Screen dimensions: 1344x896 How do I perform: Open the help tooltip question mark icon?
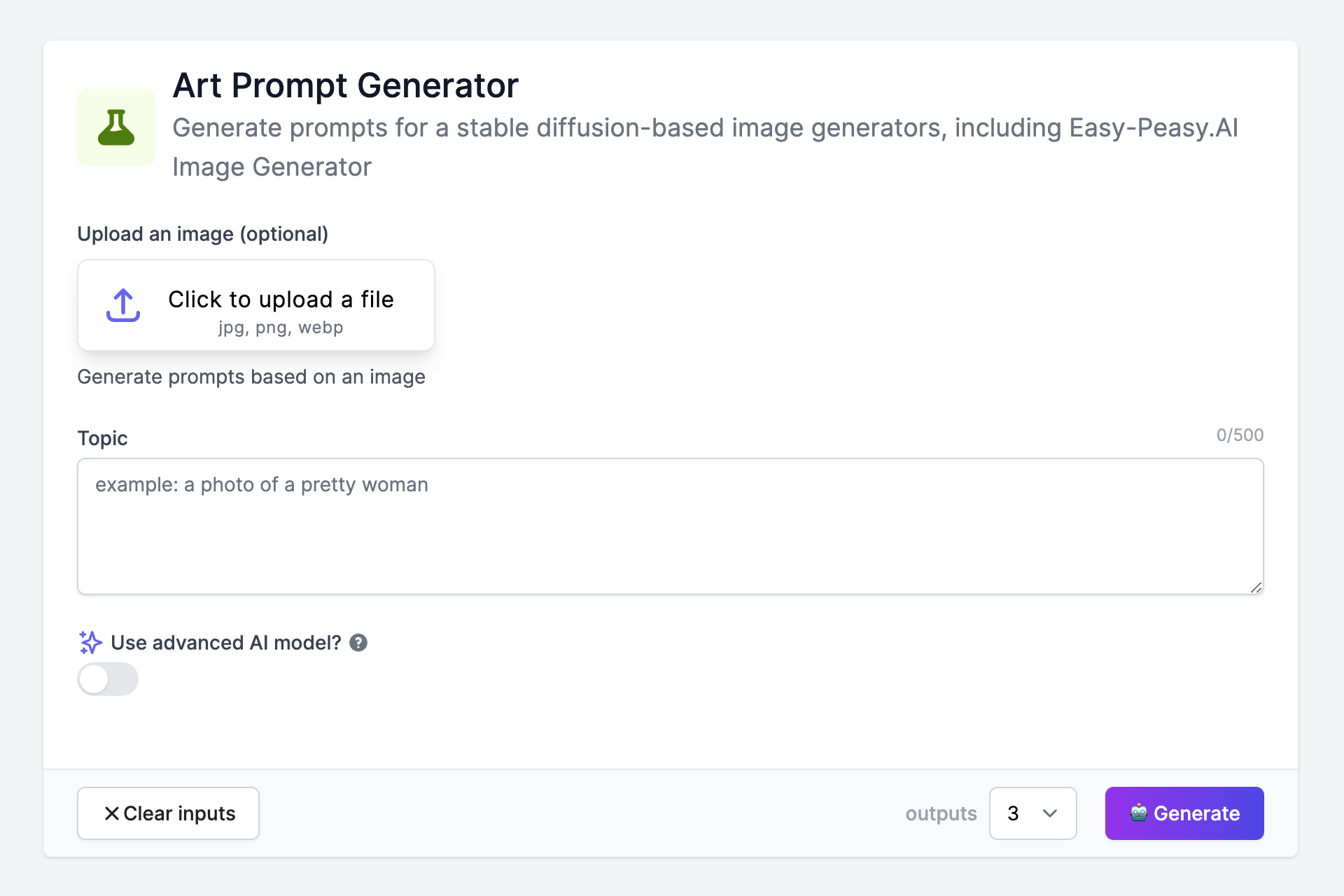[x=359, y=643]
